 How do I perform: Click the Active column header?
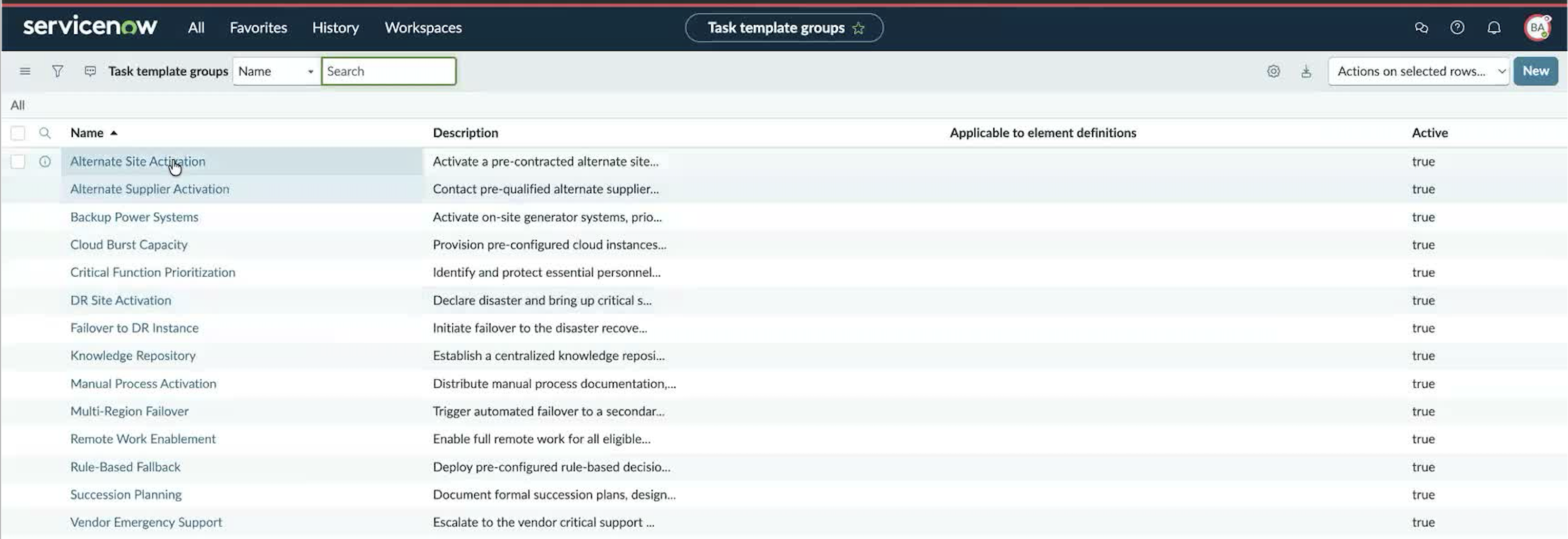(x=1429, y=133)
